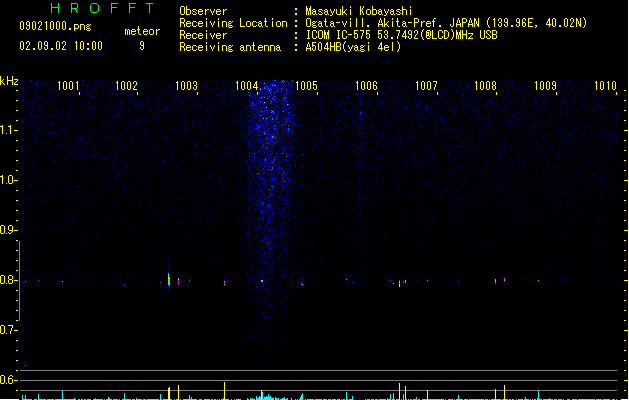Screen dimensions: 629x400
Task: Select the Ogata-vill. Akita-Pref. JAPAN location text
Action: 446,23
